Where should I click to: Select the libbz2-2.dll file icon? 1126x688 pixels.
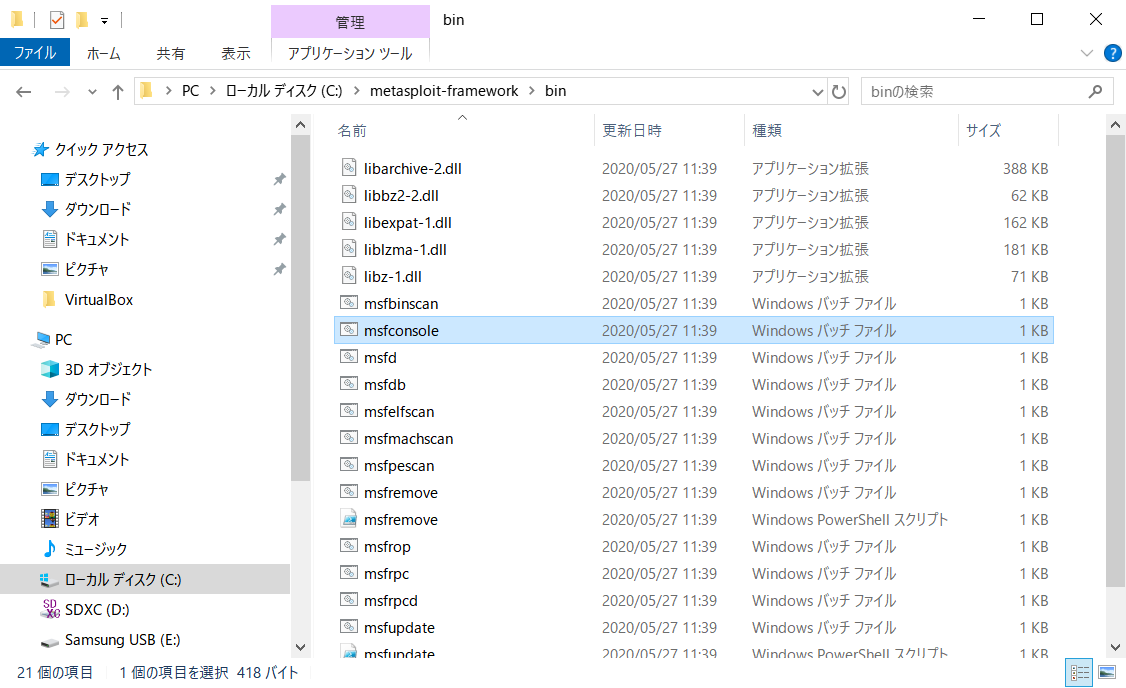[x=349, y=195]
